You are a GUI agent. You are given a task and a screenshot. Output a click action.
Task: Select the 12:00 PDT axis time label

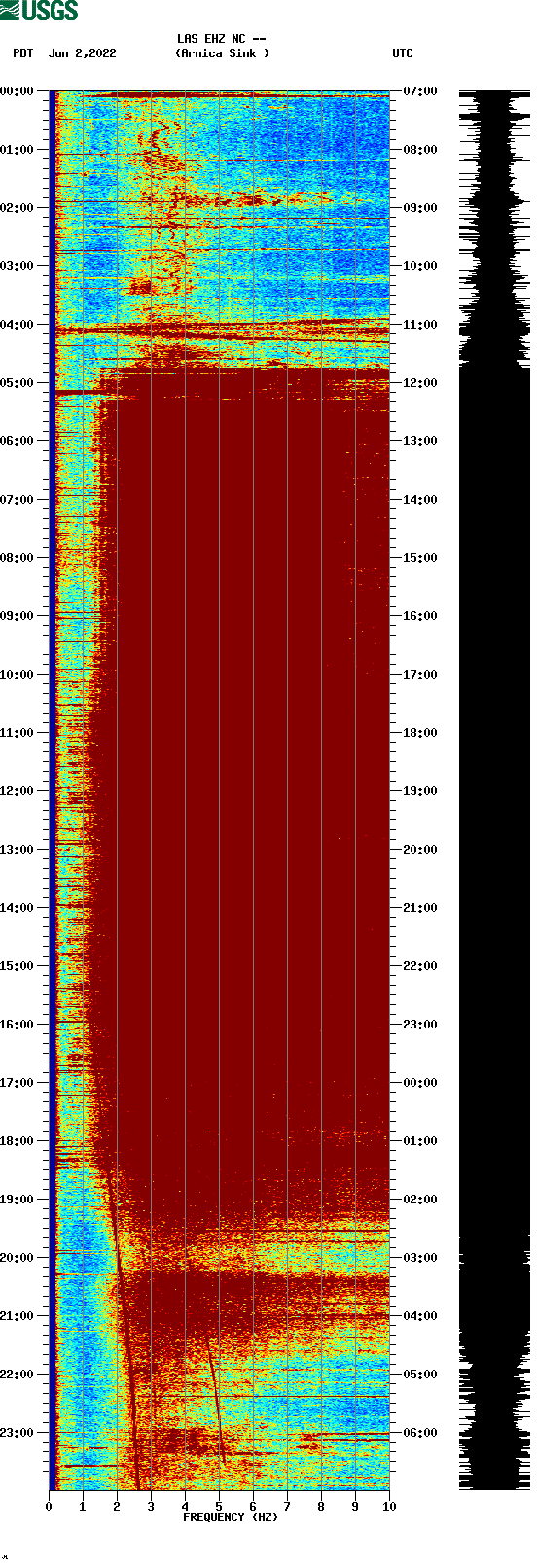pos(18,791)
